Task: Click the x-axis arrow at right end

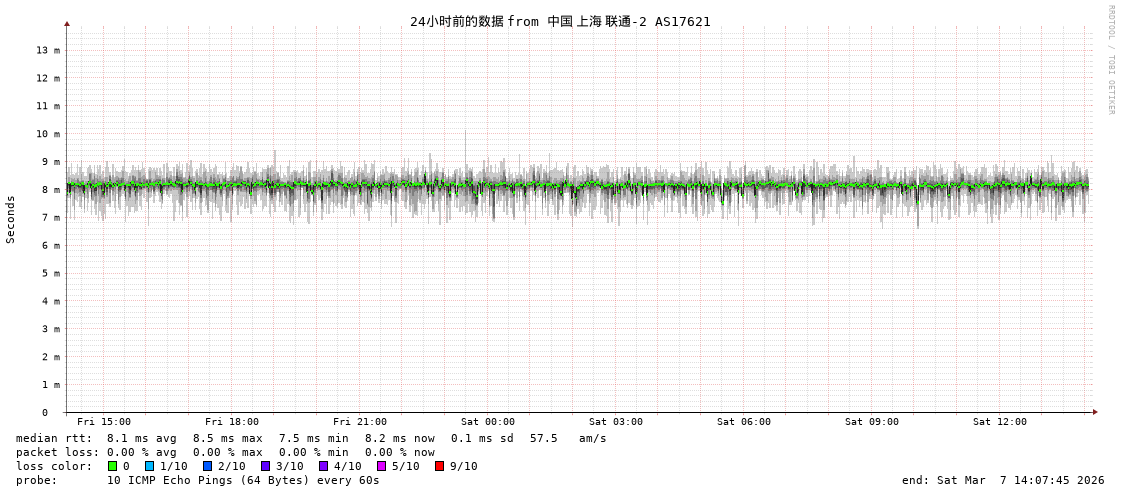Action: (x=1095, y=412)
